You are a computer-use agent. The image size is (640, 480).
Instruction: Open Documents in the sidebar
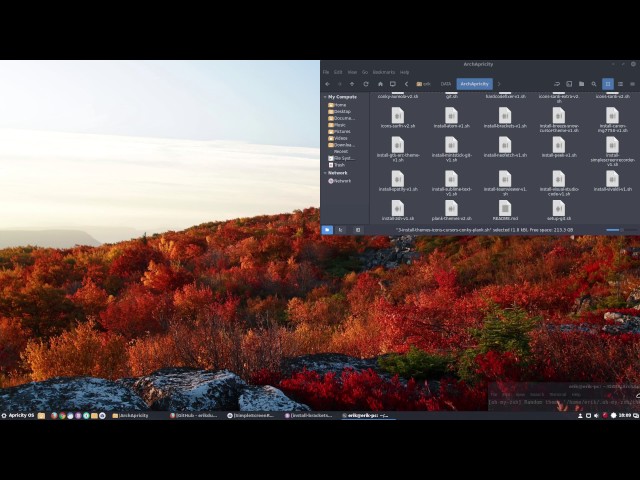pos(344,118)
